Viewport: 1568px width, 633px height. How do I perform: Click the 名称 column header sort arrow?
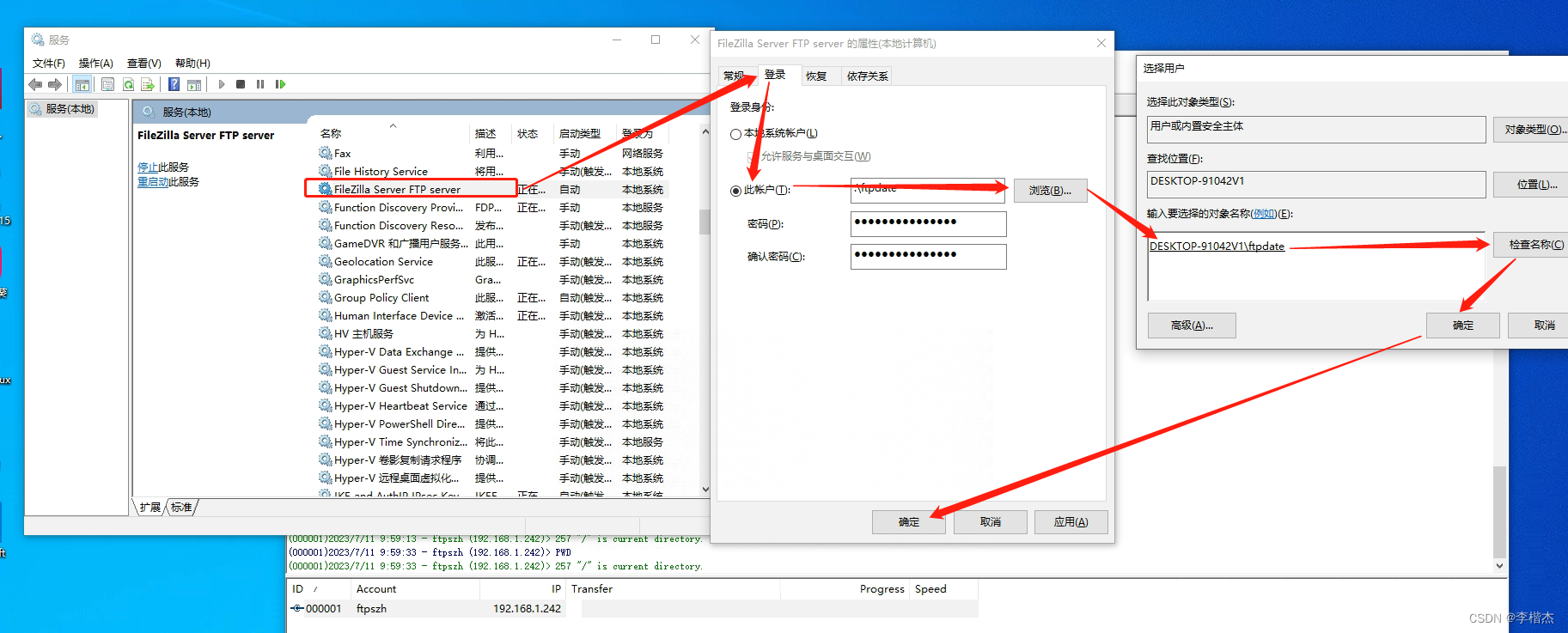(x=393, y=126)
